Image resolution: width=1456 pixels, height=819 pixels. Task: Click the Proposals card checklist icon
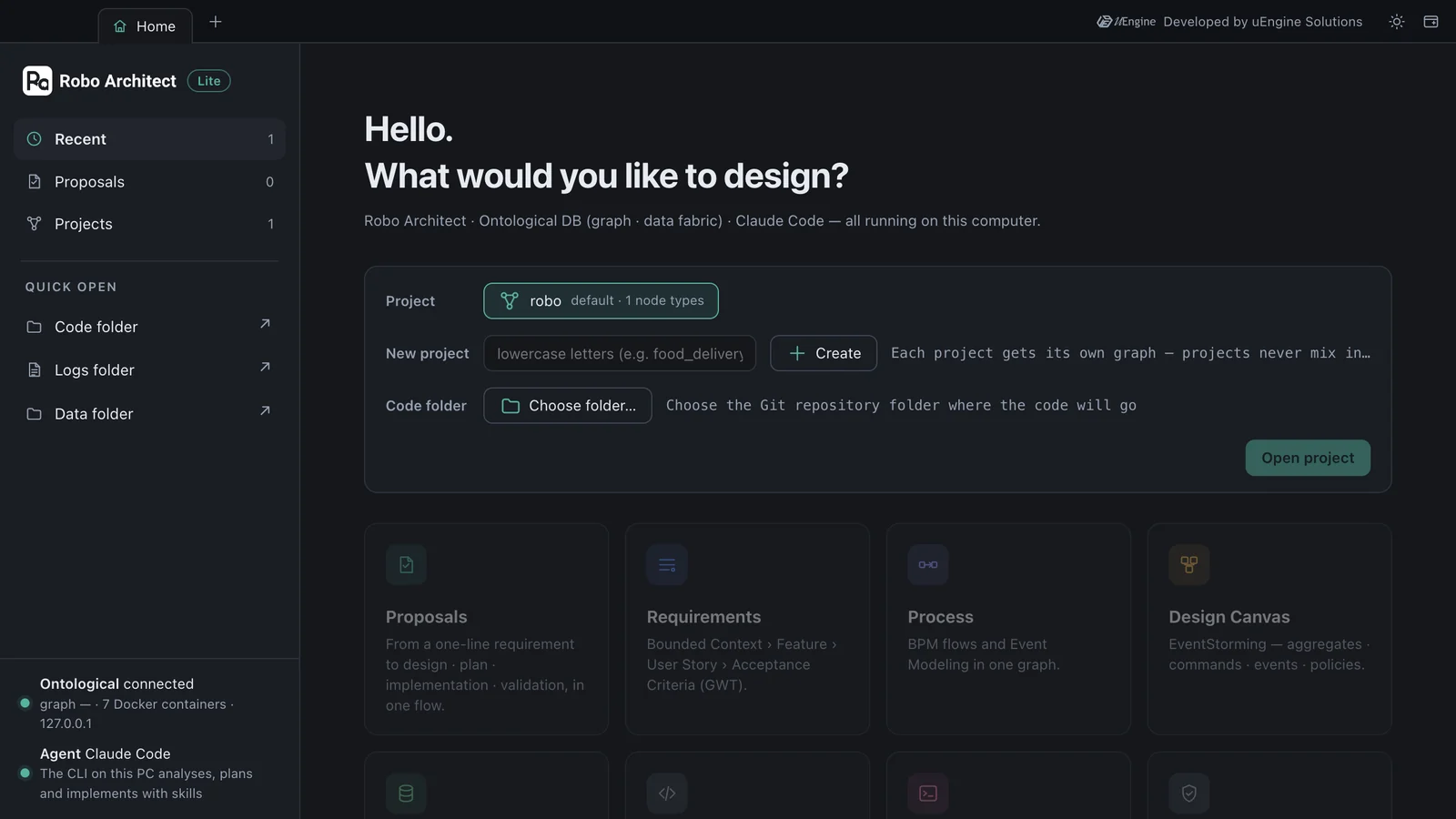click(x=406, y=565)
